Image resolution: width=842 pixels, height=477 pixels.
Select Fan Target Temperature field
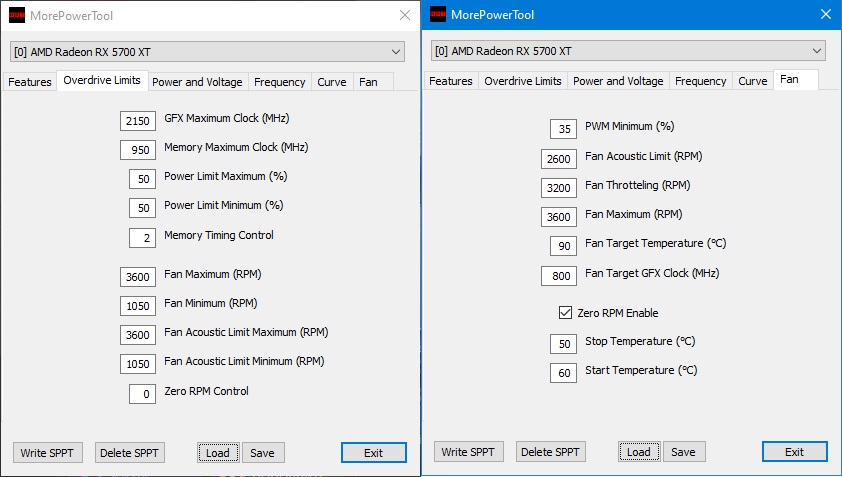click(x=564, y=246)
